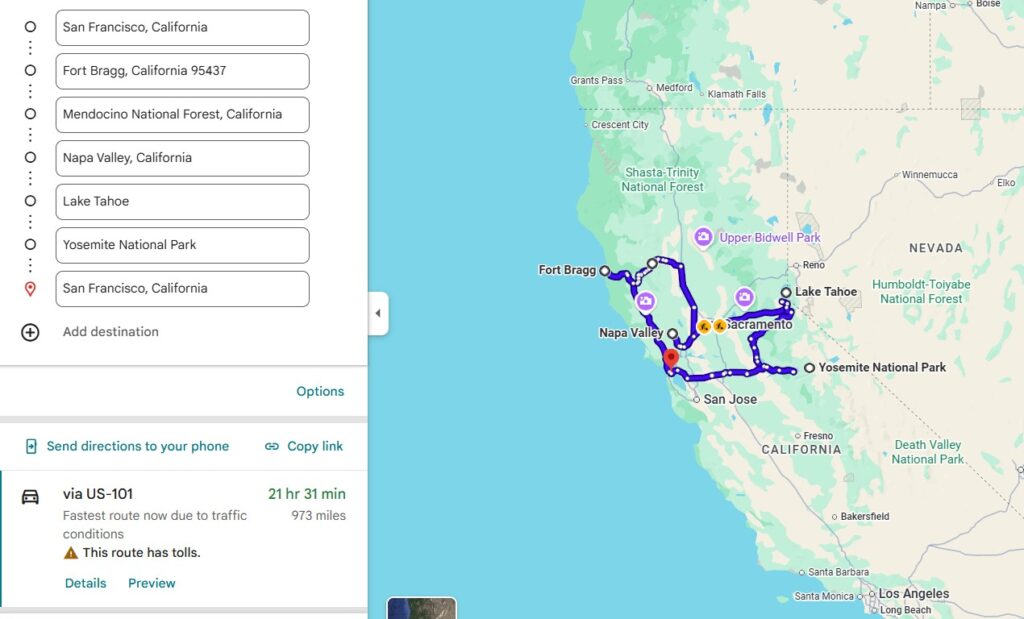Image resolution: width=1024 pixels, height=619 pixels.
Task: Open the route Preview
Action: (152, 583)
